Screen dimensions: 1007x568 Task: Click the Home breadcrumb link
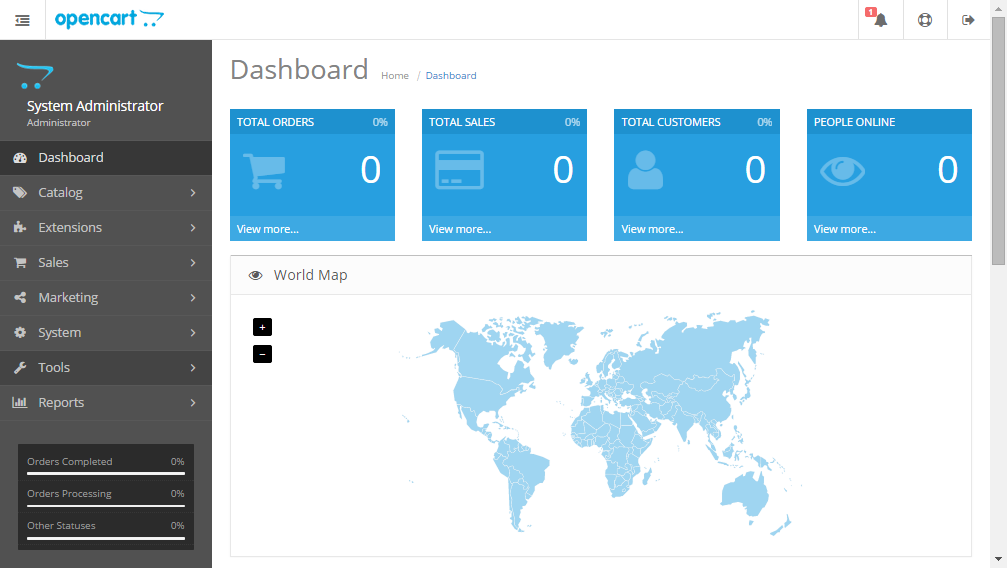(x=395, y=76)
